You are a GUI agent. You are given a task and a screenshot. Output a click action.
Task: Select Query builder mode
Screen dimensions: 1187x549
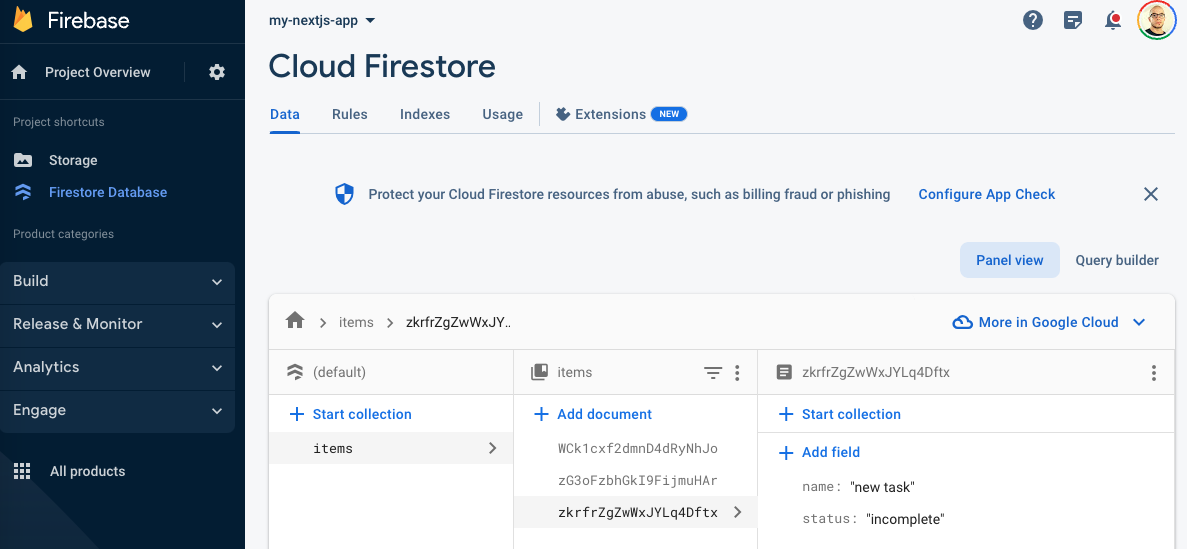[1117, 260]
